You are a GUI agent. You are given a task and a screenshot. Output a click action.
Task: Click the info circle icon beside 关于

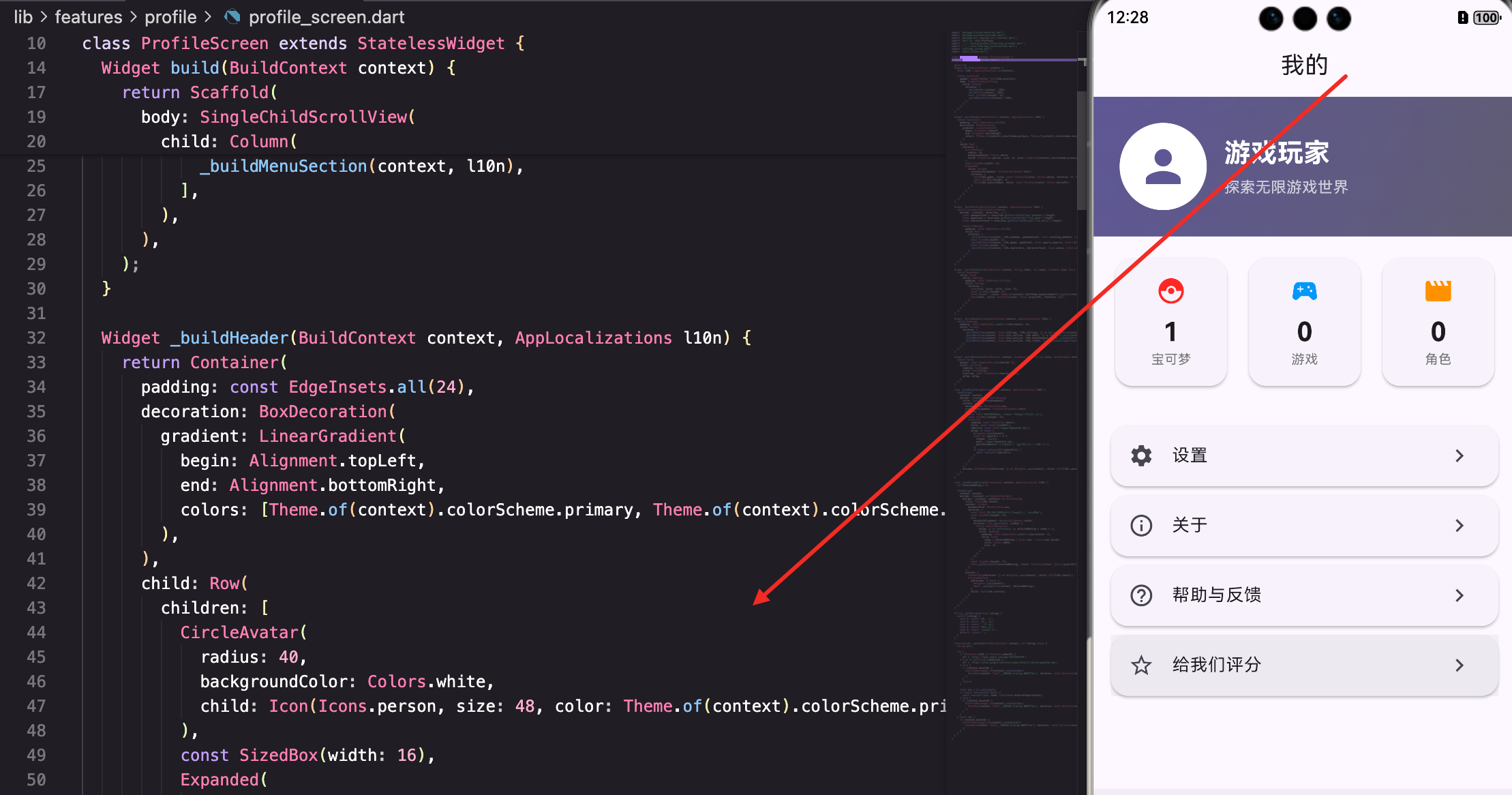(1141, 525)
